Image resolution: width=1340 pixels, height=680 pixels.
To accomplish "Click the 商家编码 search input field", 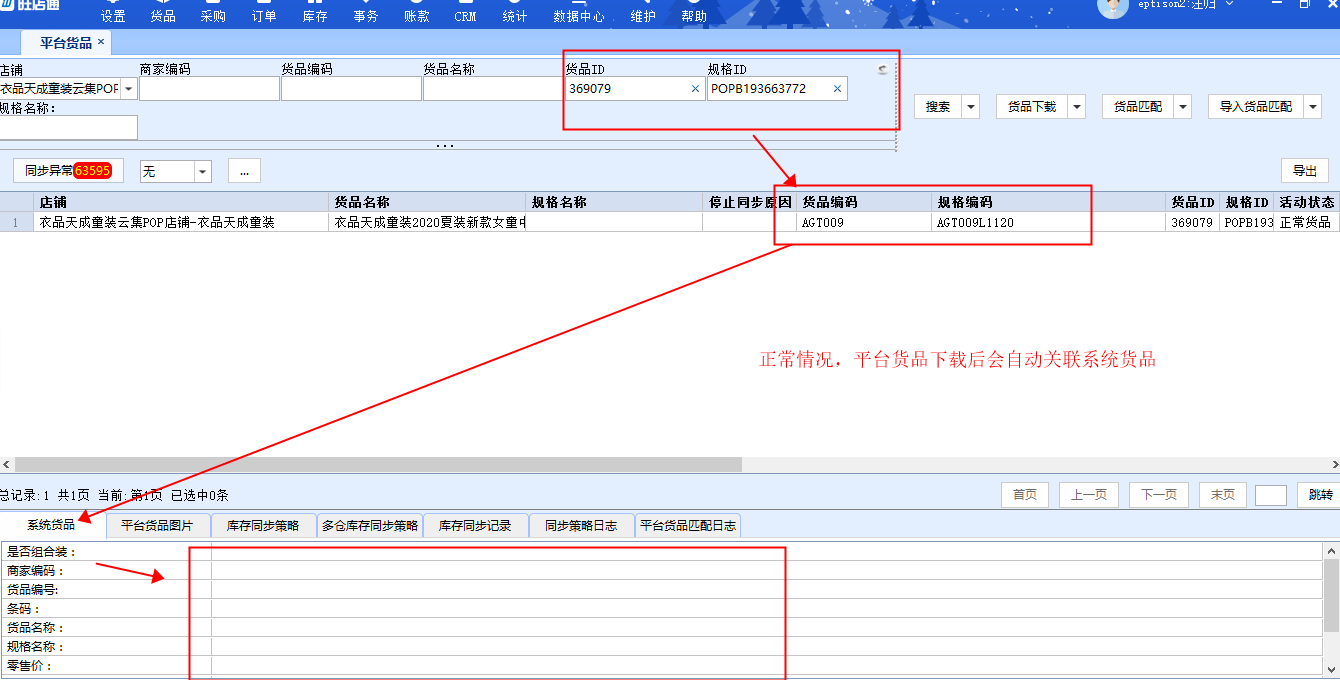I will [x=209, y=89].
